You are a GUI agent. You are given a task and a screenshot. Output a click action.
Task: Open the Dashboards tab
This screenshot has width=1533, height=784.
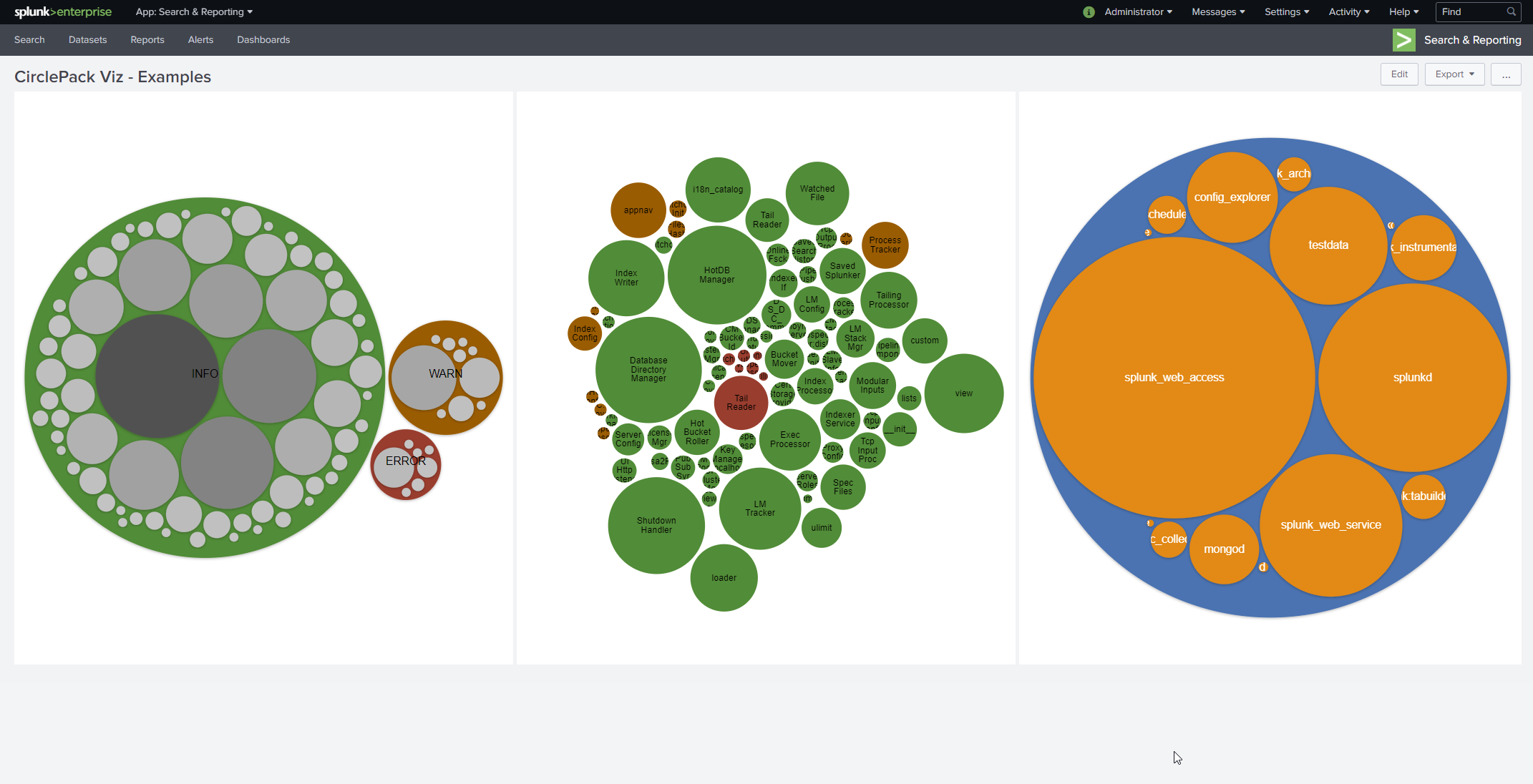point(263,40)
